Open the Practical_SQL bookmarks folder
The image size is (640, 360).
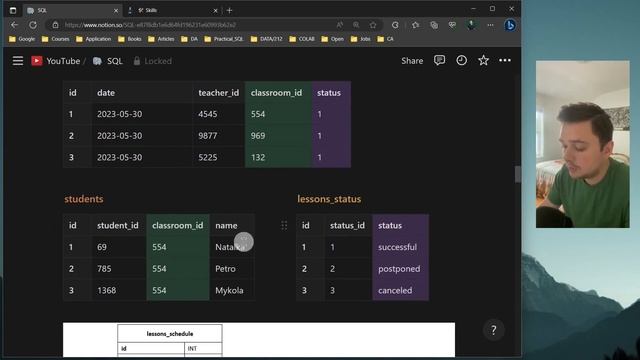[224, 39]
